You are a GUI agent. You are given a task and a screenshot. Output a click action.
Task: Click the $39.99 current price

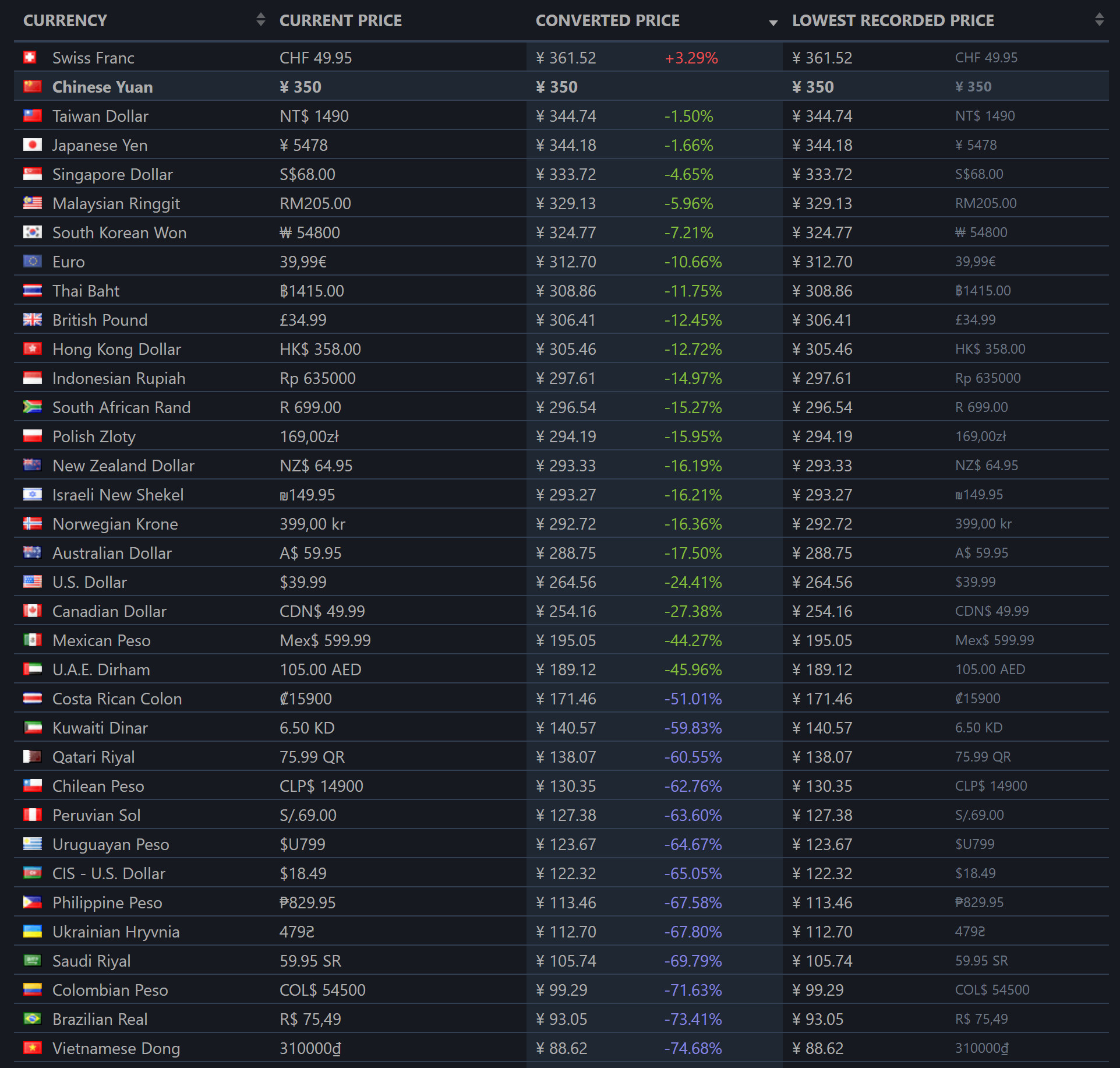pyautogui.click(x=303, y=582)
